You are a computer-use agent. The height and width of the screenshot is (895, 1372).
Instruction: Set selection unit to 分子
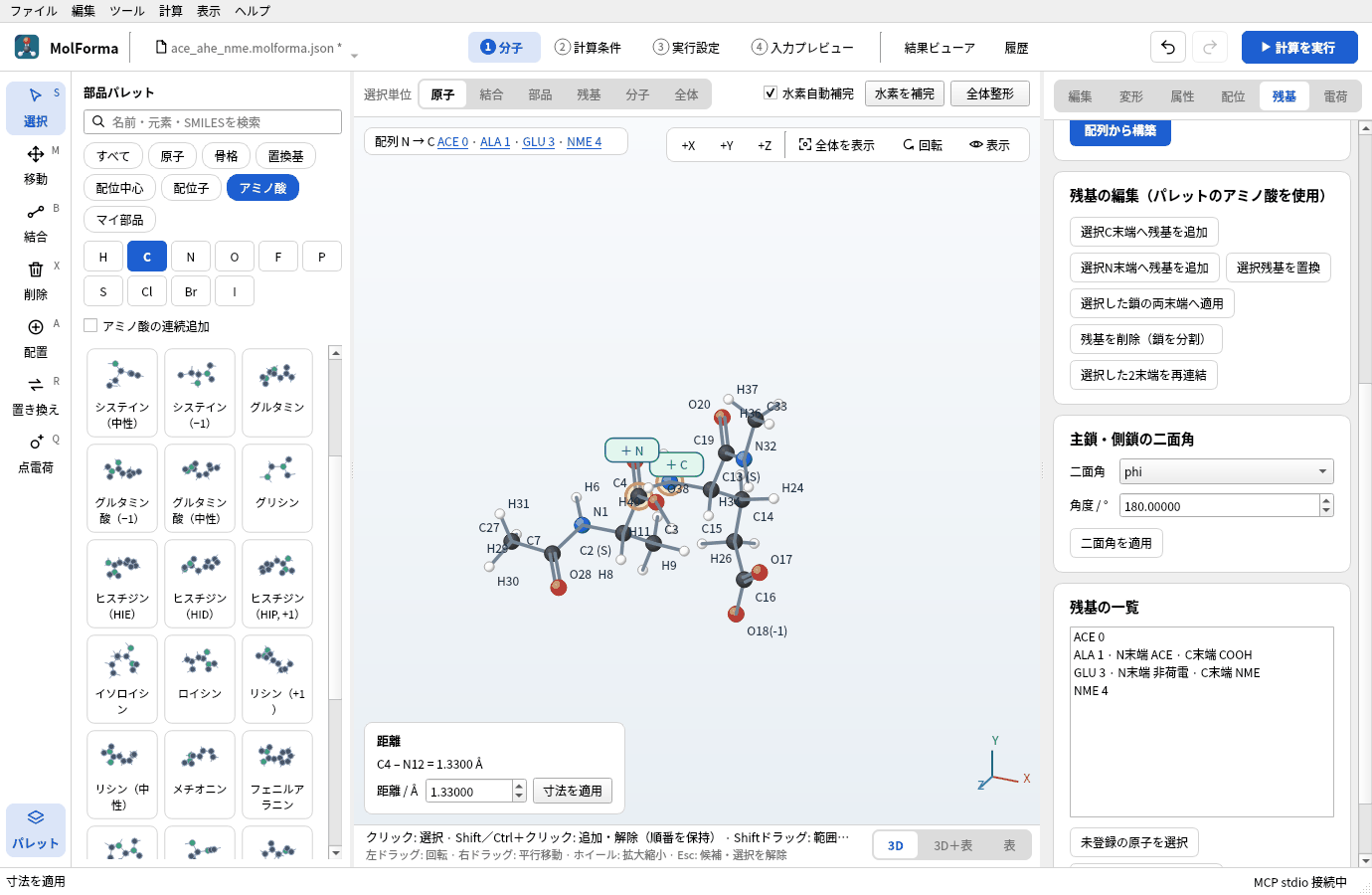637,94
